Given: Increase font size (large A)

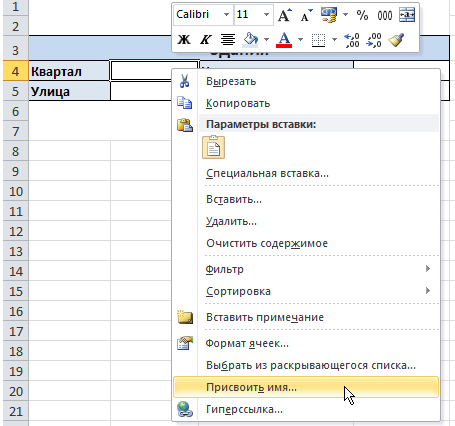Looking at the screenshot, I should click(x=284, y=15).
